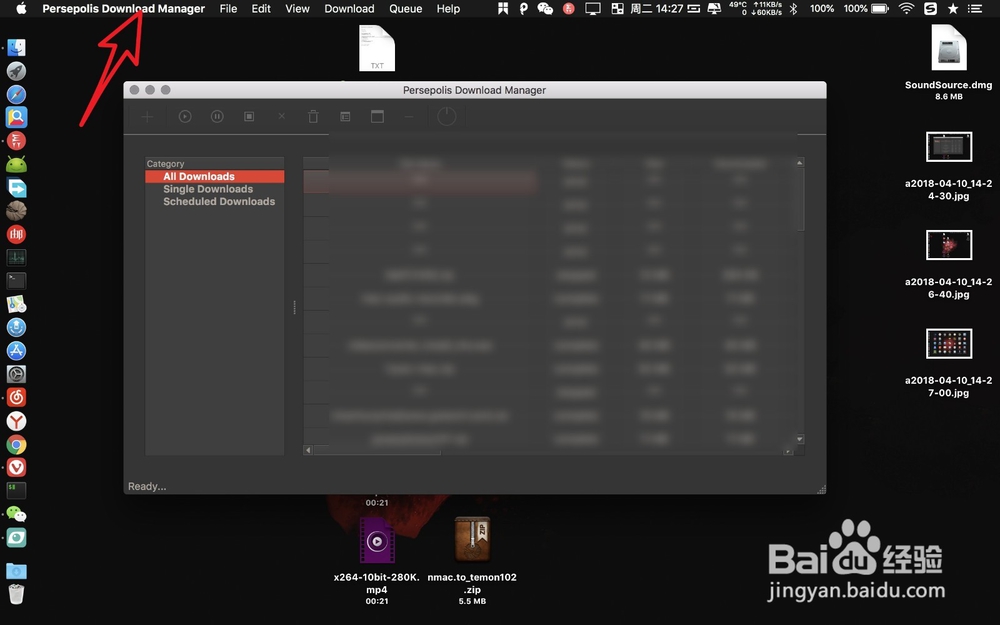Select the All Downloads category

click(x=215, y=177)
